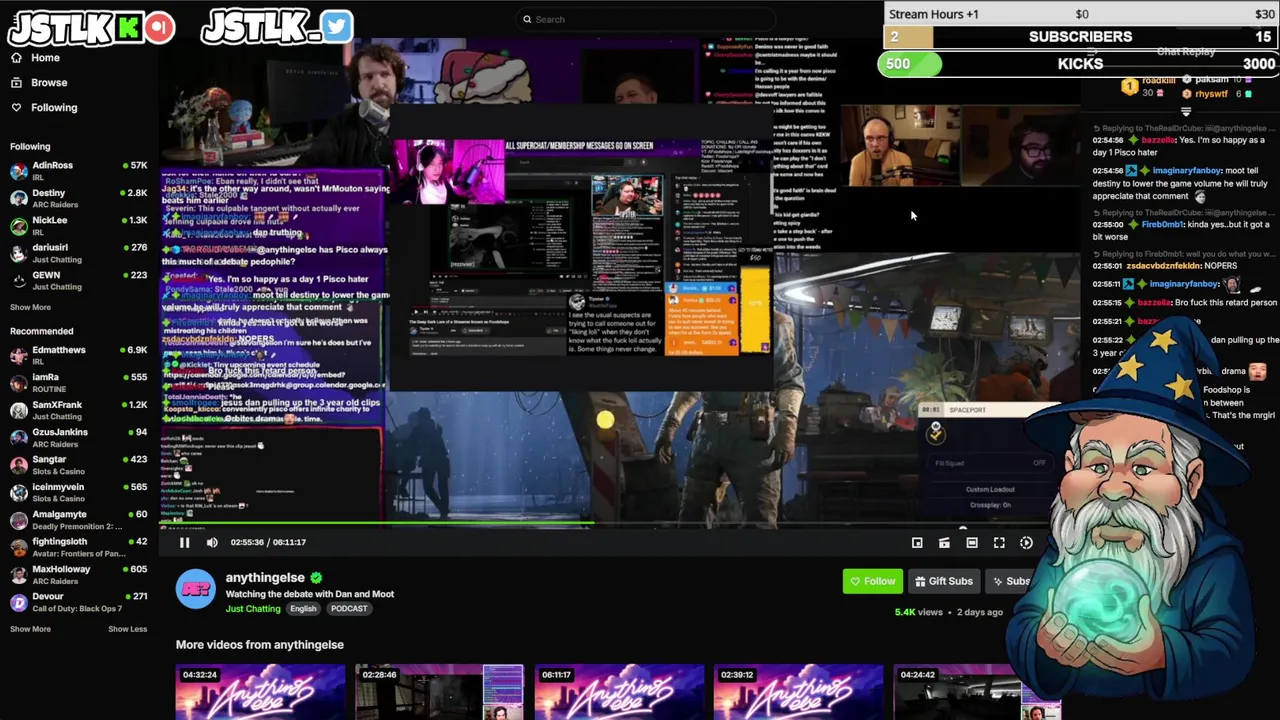Image resolution: width=1280 pixels, height=720 pixels.
Task: Click 'ARC Raiders' under GzusJankins
Action: tap(55, 444)
